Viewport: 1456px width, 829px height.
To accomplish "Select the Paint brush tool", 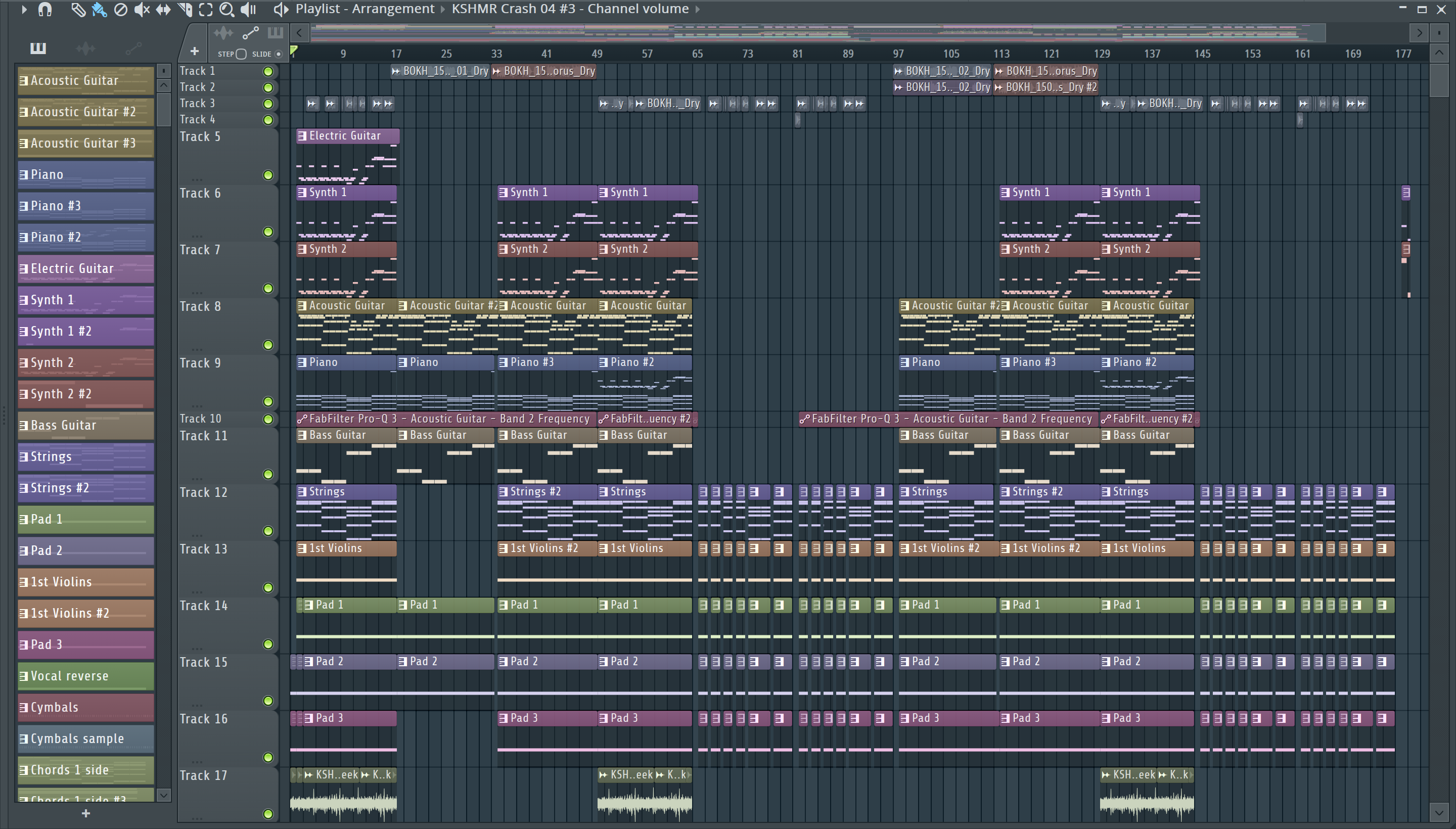I will [x=99, y=9].
